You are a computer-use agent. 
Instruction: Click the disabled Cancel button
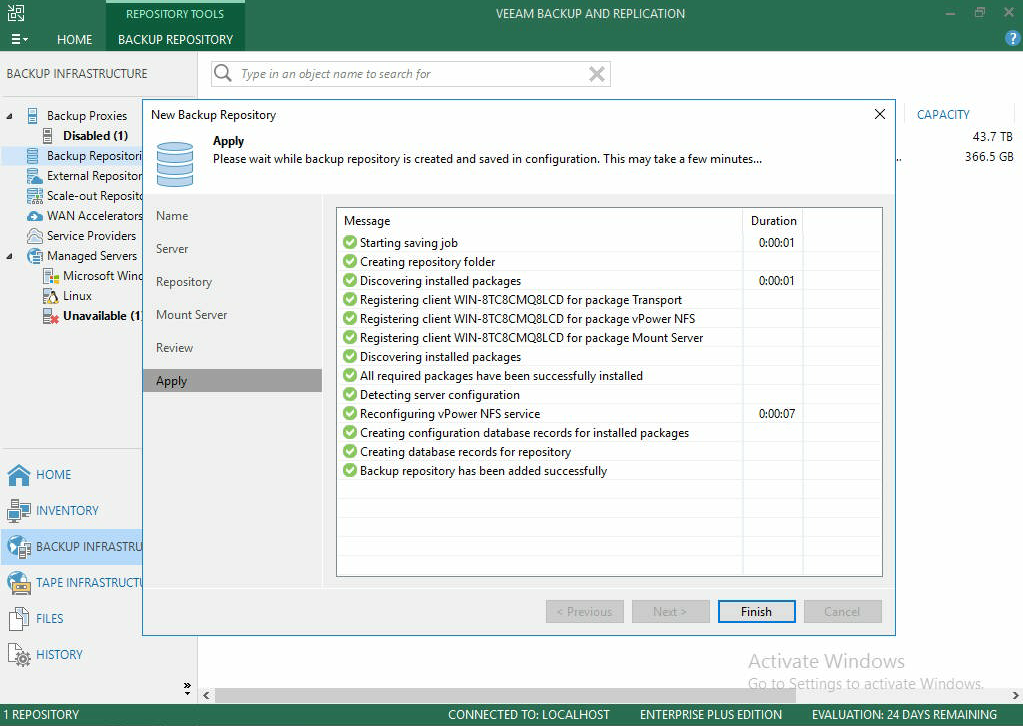pyautogui.click(x=842, y=612)
